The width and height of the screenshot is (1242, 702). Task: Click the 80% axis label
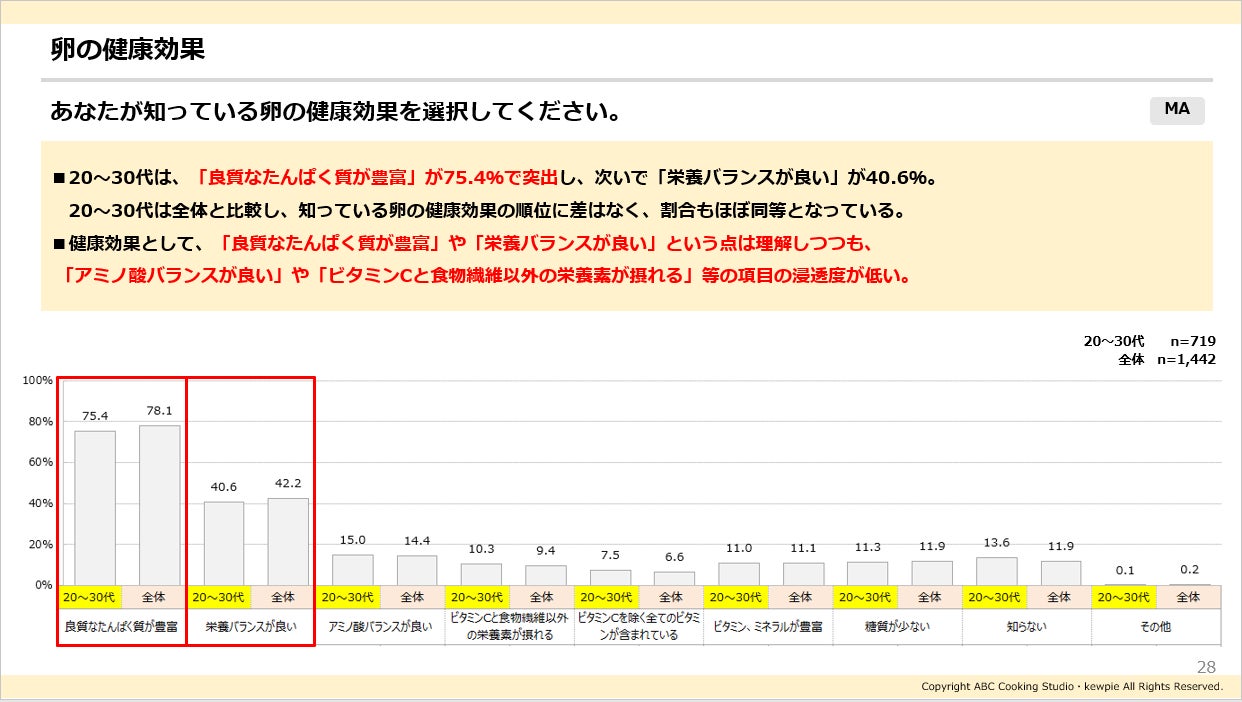[40, 422]
